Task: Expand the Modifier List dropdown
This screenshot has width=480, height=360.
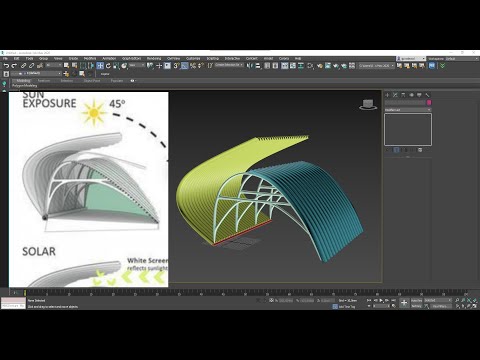Action: (408, 110)
